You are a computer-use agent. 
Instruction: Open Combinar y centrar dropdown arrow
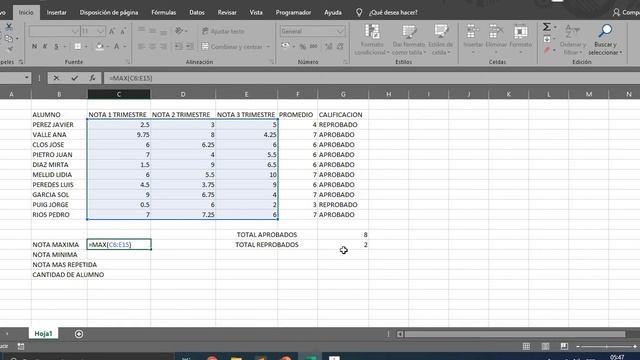268,47
